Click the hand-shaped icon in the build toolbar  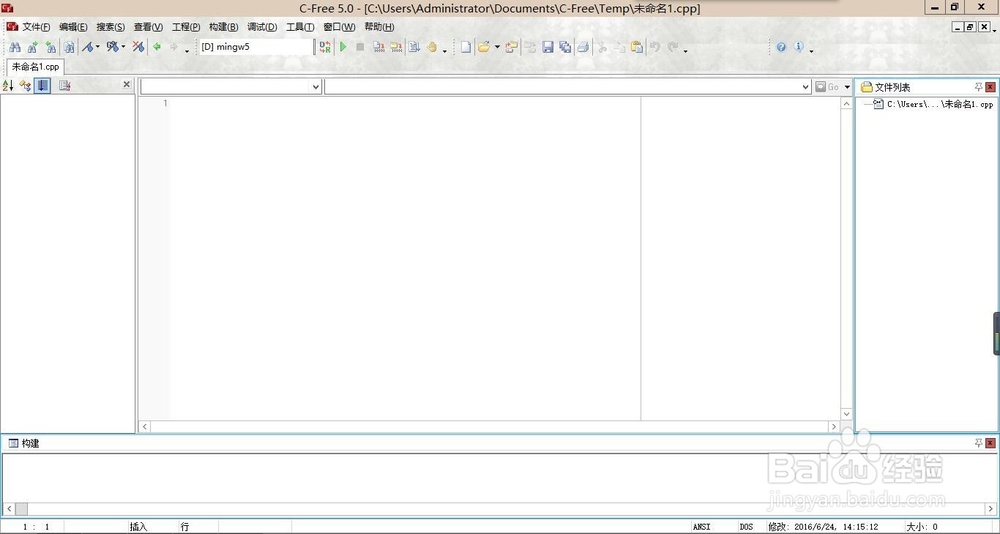432,47
